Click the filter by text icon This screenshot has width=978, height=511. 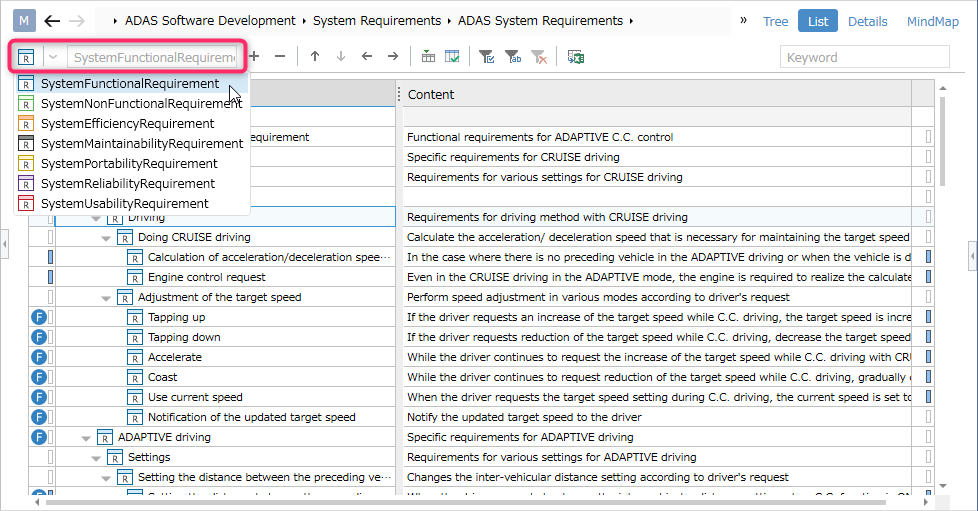point(513,57)
